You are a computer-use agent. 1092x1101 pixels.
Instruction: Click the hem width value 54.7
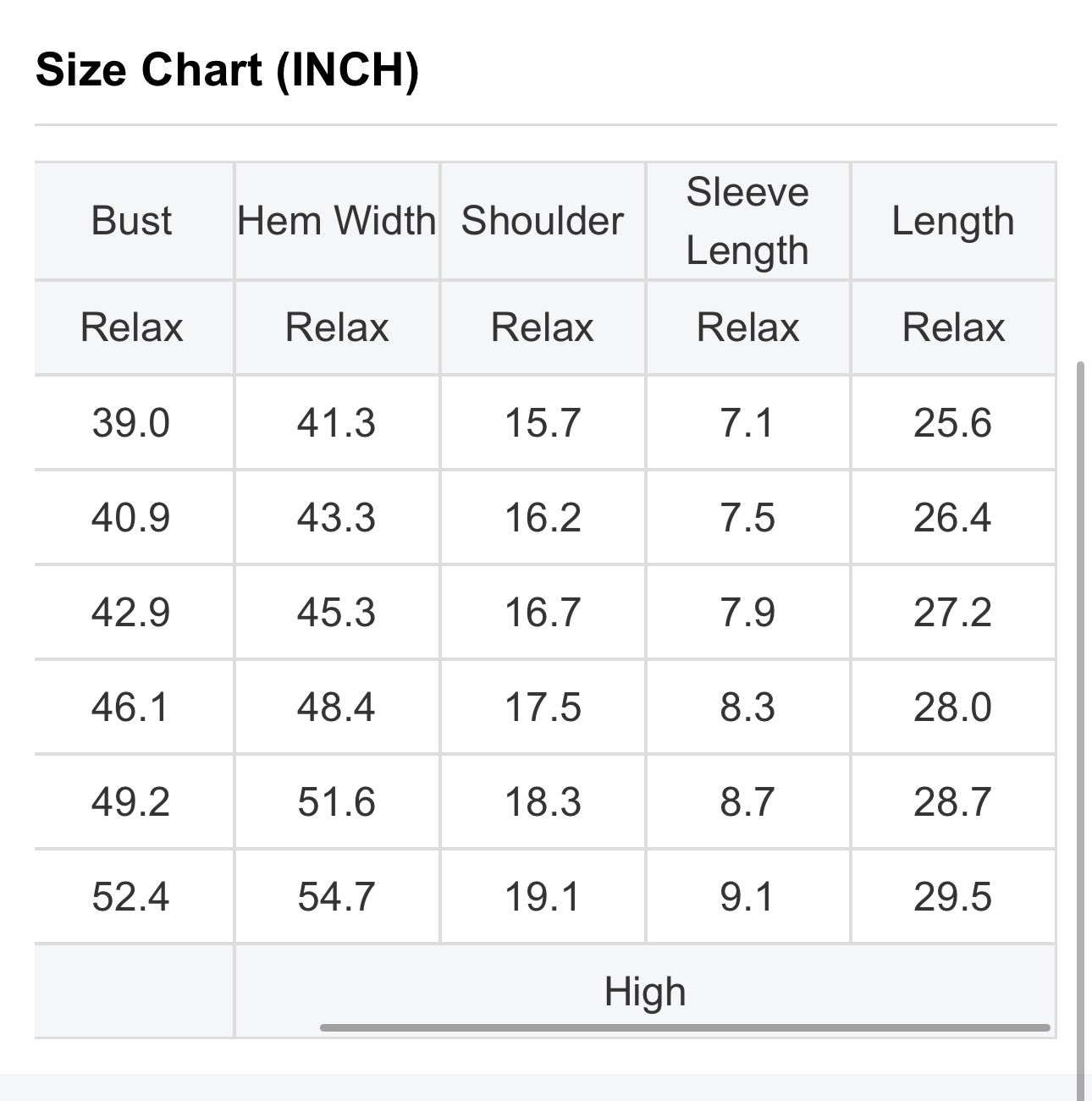tap(337, 896)
